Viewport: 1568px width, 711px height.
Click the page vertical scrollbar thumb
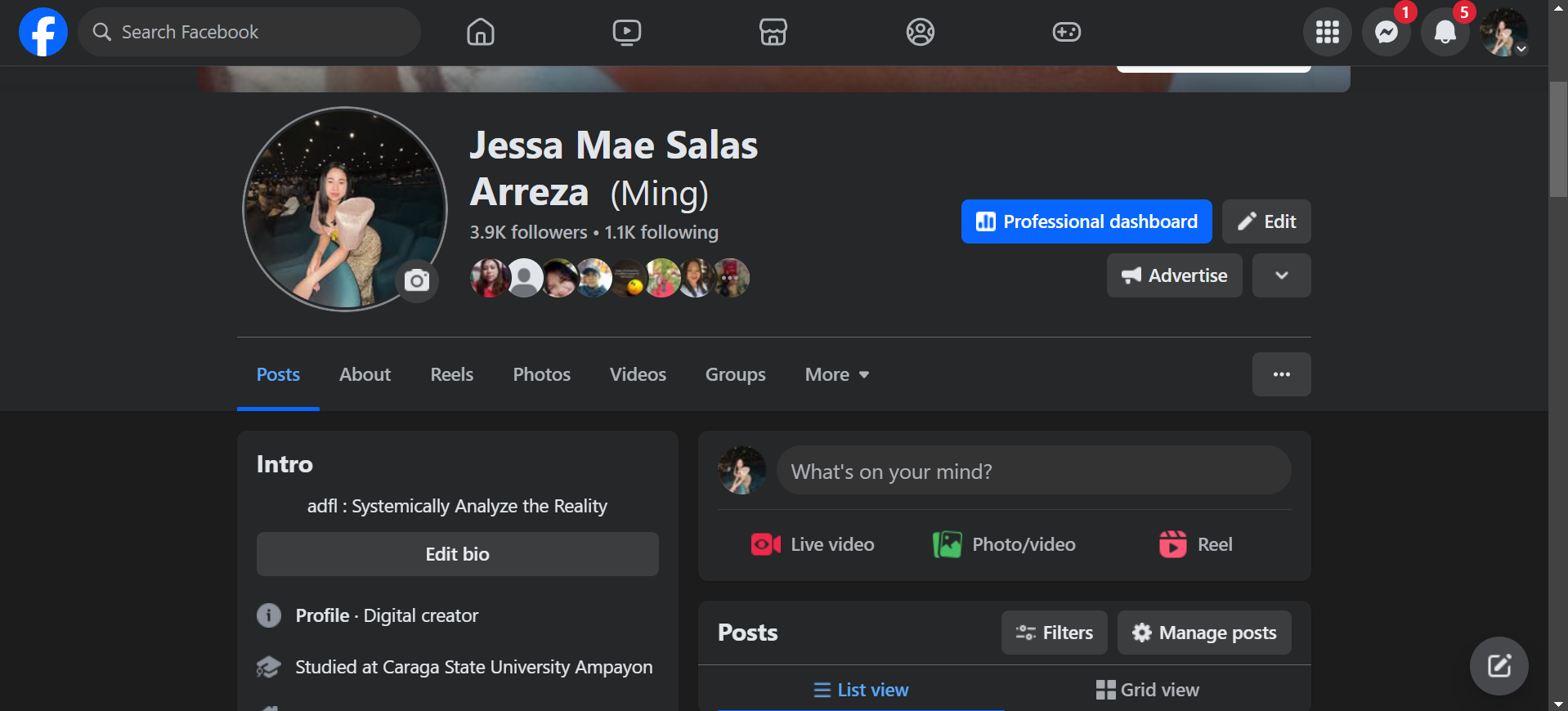coord(1558,139)
